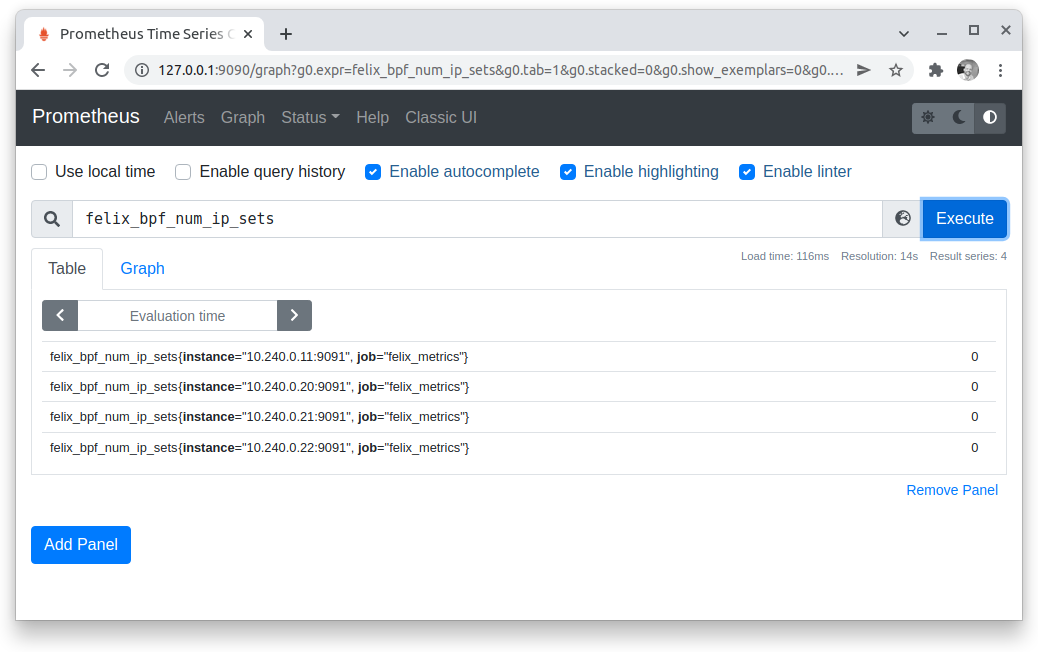
Task: Select result row for instance 10.240.0.20:9091
Action: (519, 387)
